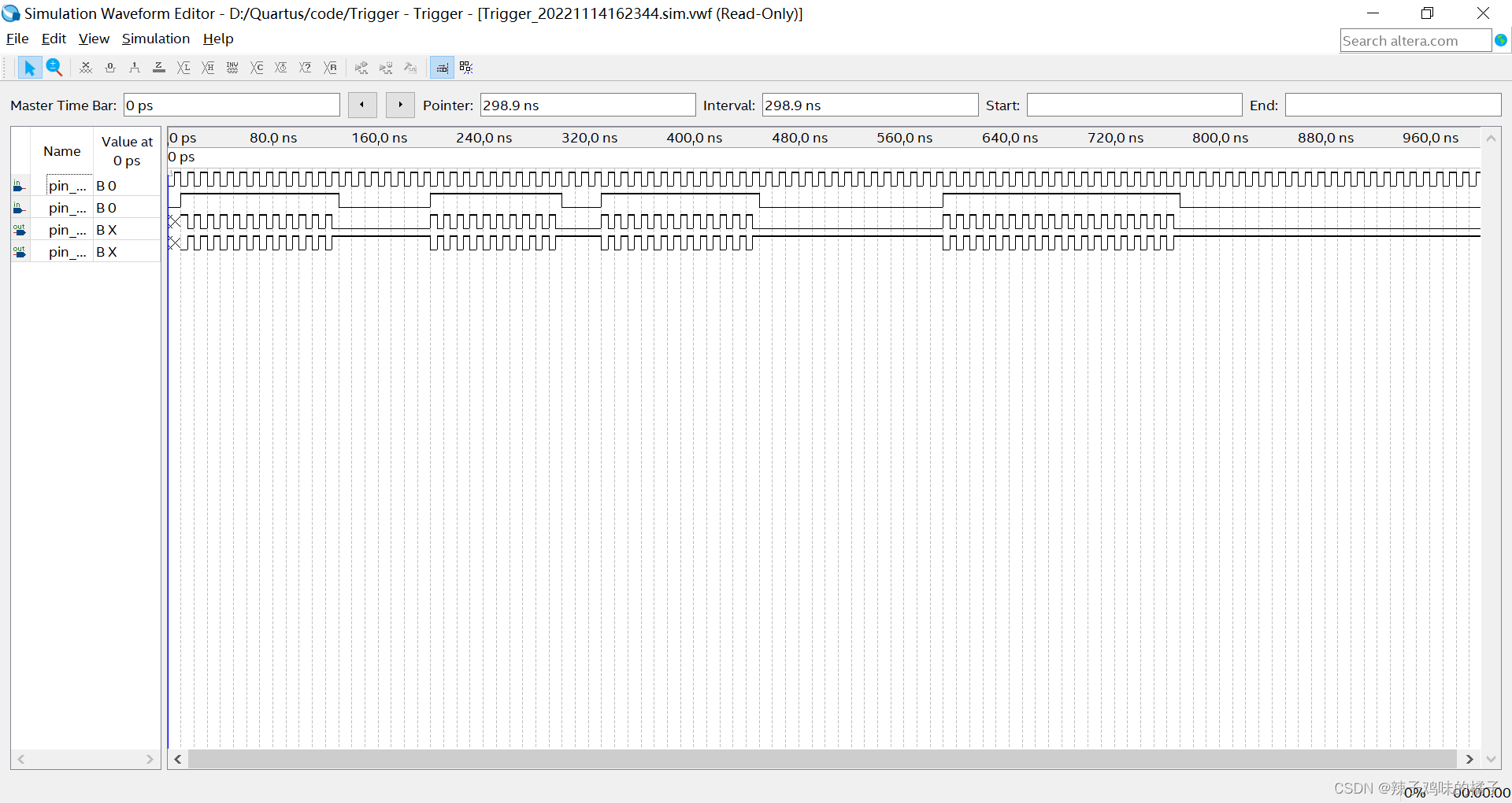Select the arrow Selection tool
The height and width of the screenshot is (803, 1512).
pyautogui.click(x=30, y=68)
